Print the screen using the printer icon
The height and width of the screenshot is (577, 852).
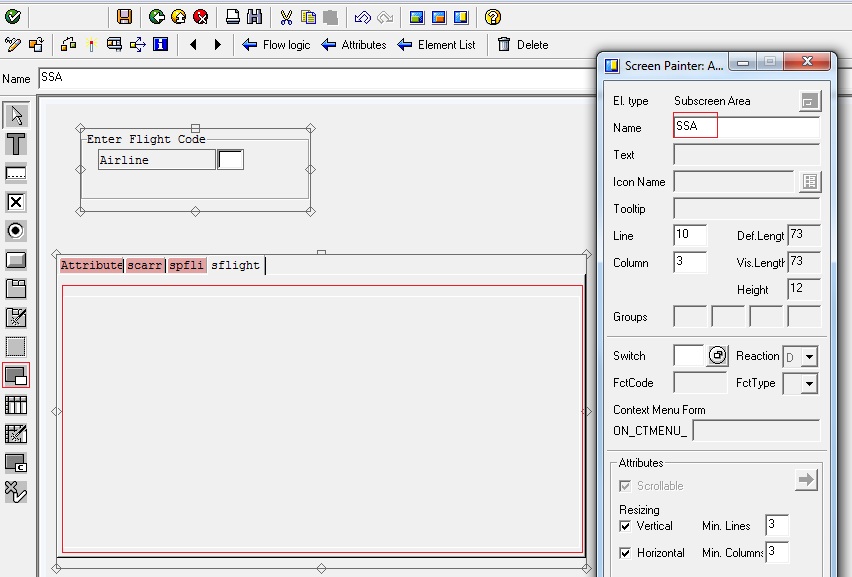tap(230, 15)
